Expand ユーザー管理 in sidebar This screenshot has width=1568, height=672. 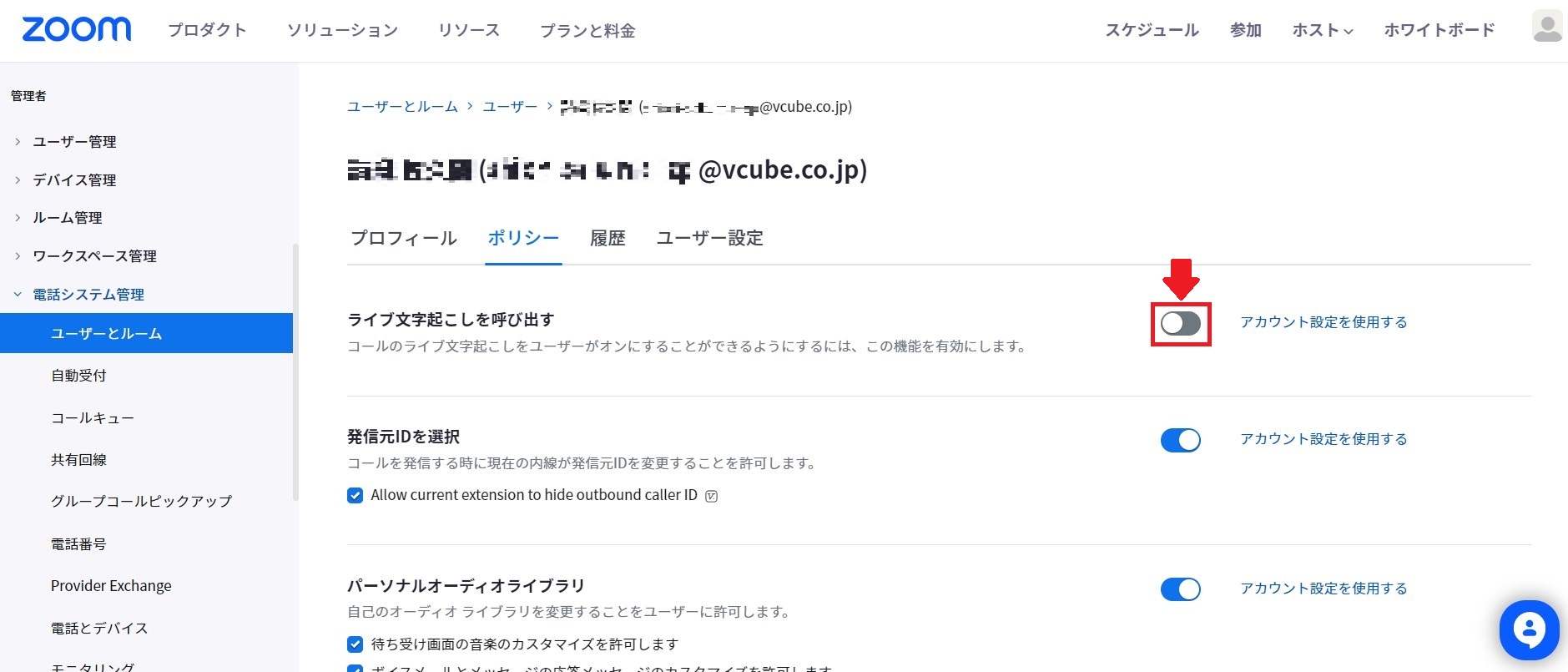(x=74, y=142)
